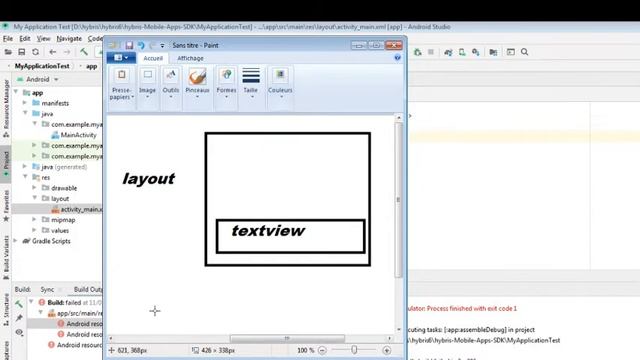Click the SDK Manager icon
Viewport: 640px width, 360px height.
[x=476, y=52]
